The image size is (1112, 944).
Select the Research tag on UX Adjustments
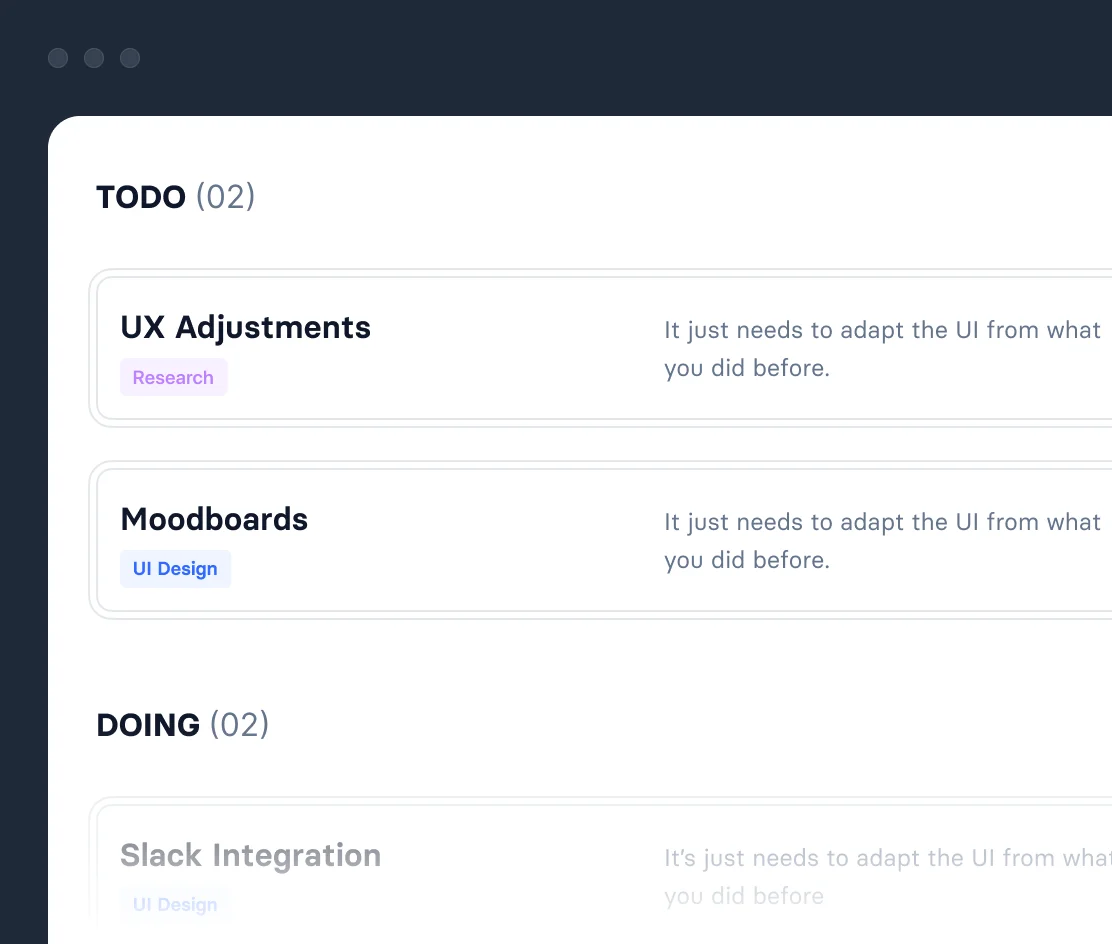tap(173, 378)
